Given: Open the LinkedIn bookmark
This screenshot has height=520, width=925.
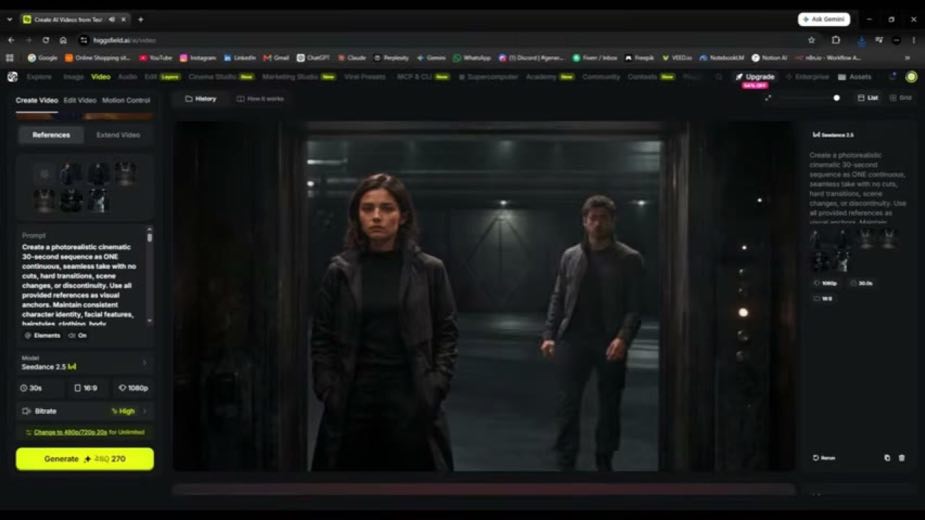Looking at the screenshot, I should coord(240,58).
